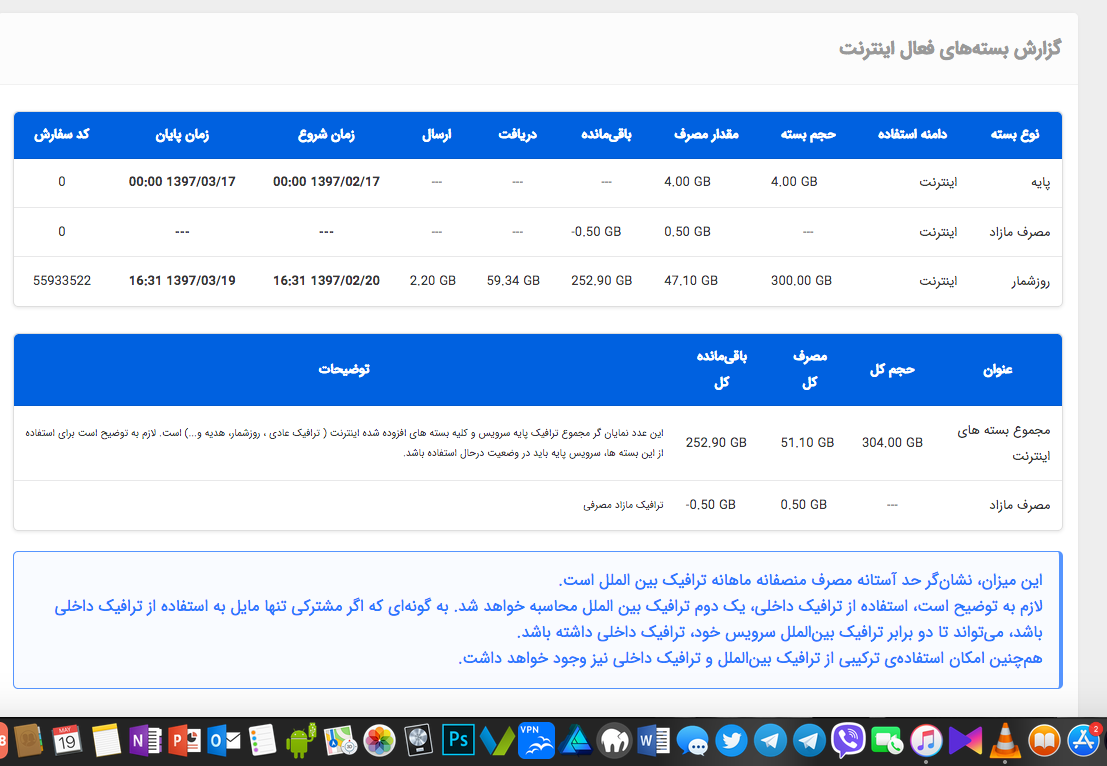Click the 'توضیحات' header in second table
This screenshot has width=1107, height=766.
tap(344, 369)
